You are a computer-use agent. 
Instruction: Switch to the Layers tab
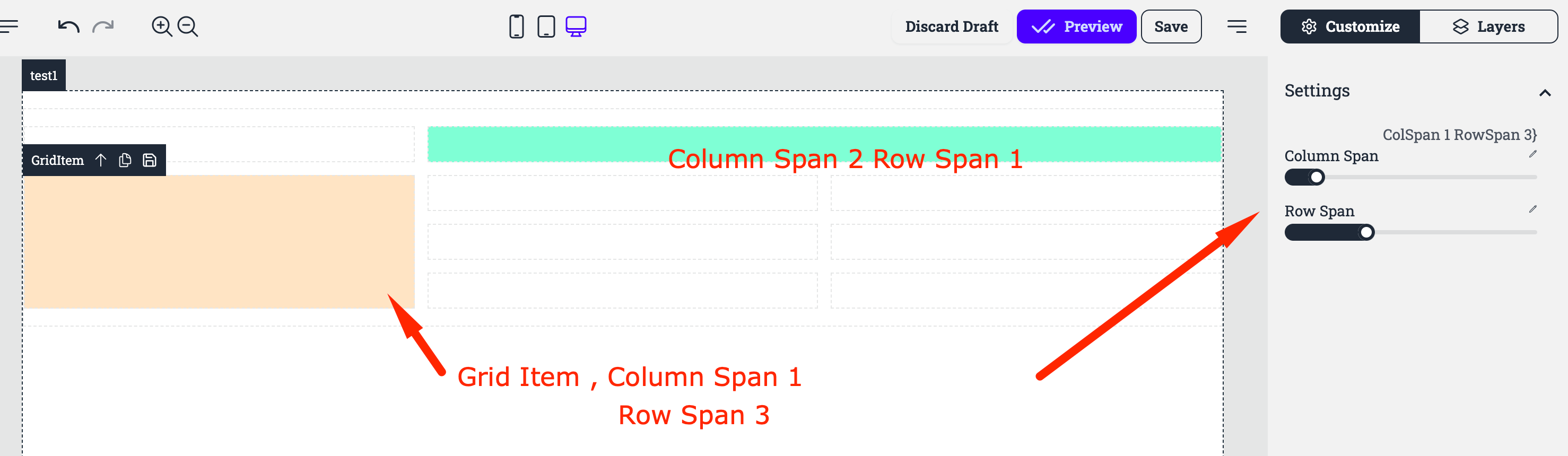tap(1488, 27)
